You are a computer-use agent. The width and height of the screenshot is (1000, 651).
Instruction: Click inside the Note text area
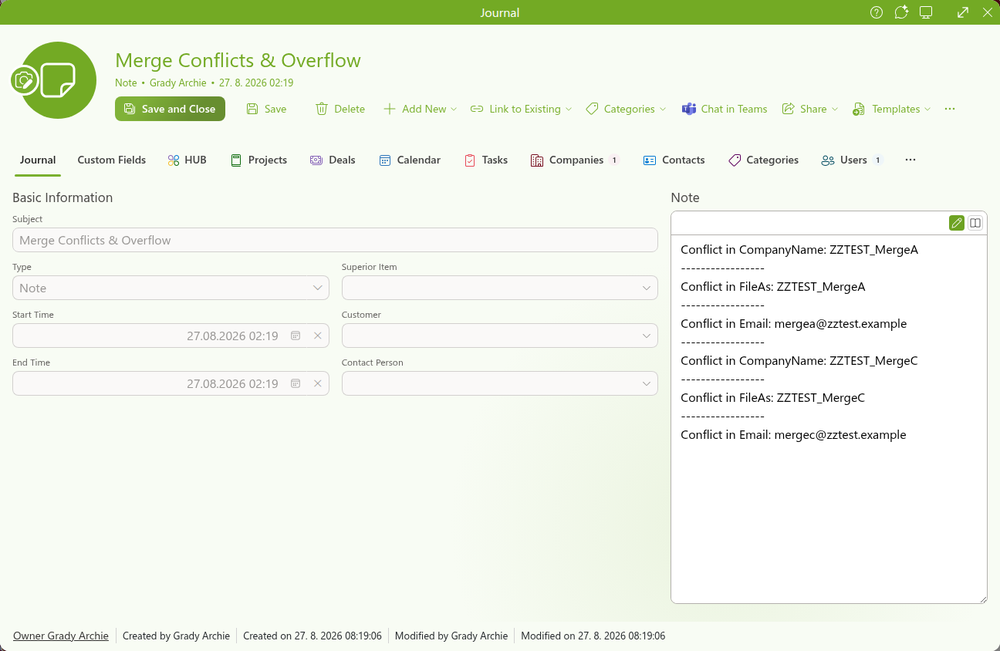coord(828,418)
